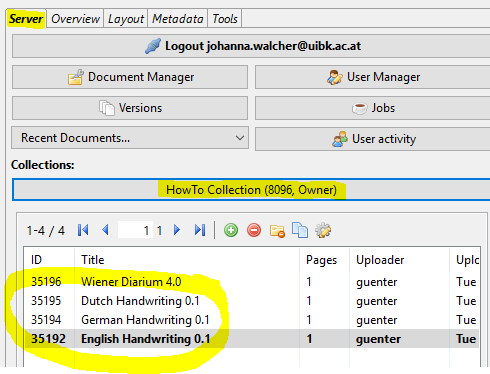The image size is (490, 374).
Task: Go to next page arrow
Action: click(x=177, y=230)
